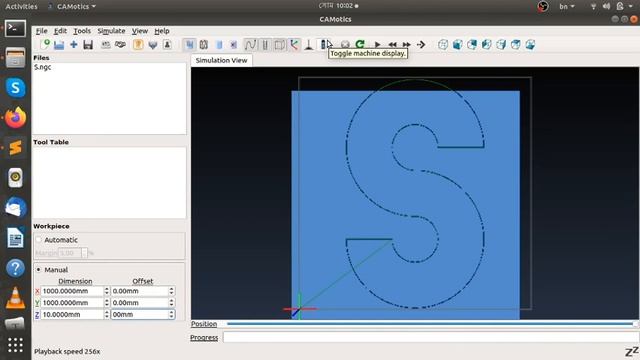The height and width of the screenshot is (360, 640).
Task: Click the Y dimension spin arrows
Action: point(107,303)
